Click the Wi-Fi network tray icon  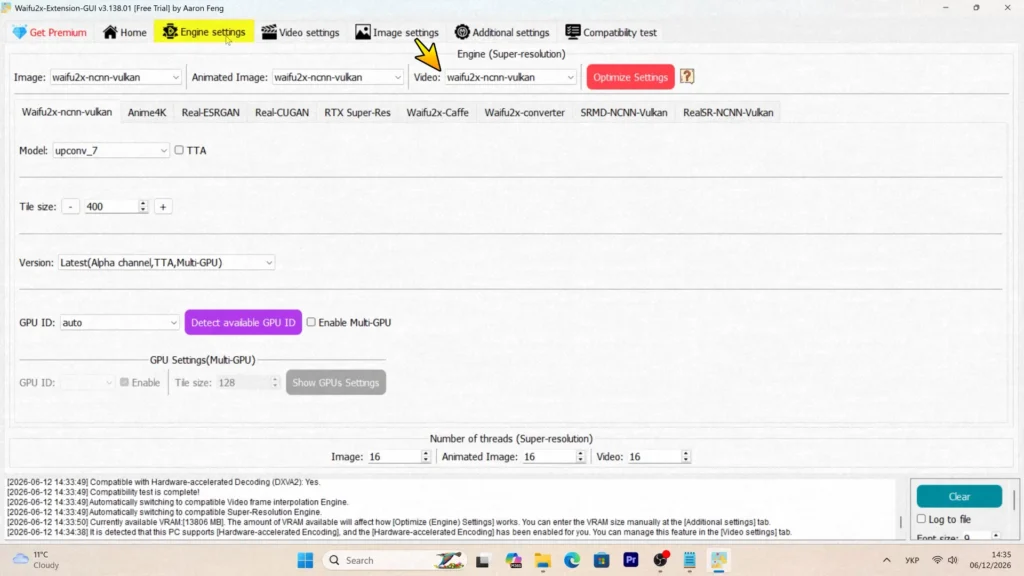[x=937, y=560]
